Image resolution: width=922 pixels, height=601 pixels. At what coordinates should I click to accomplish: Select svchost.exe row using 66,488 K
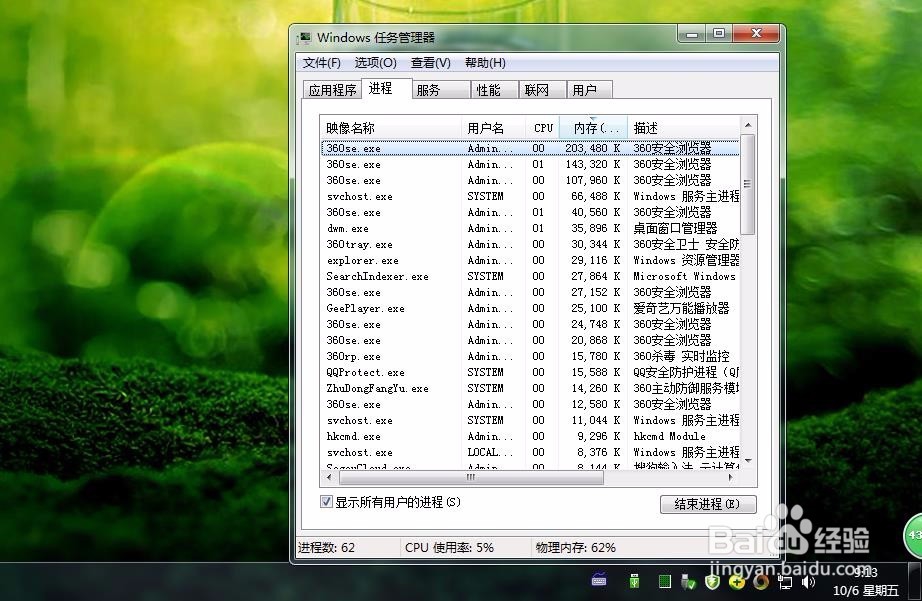tap(530, 196)
